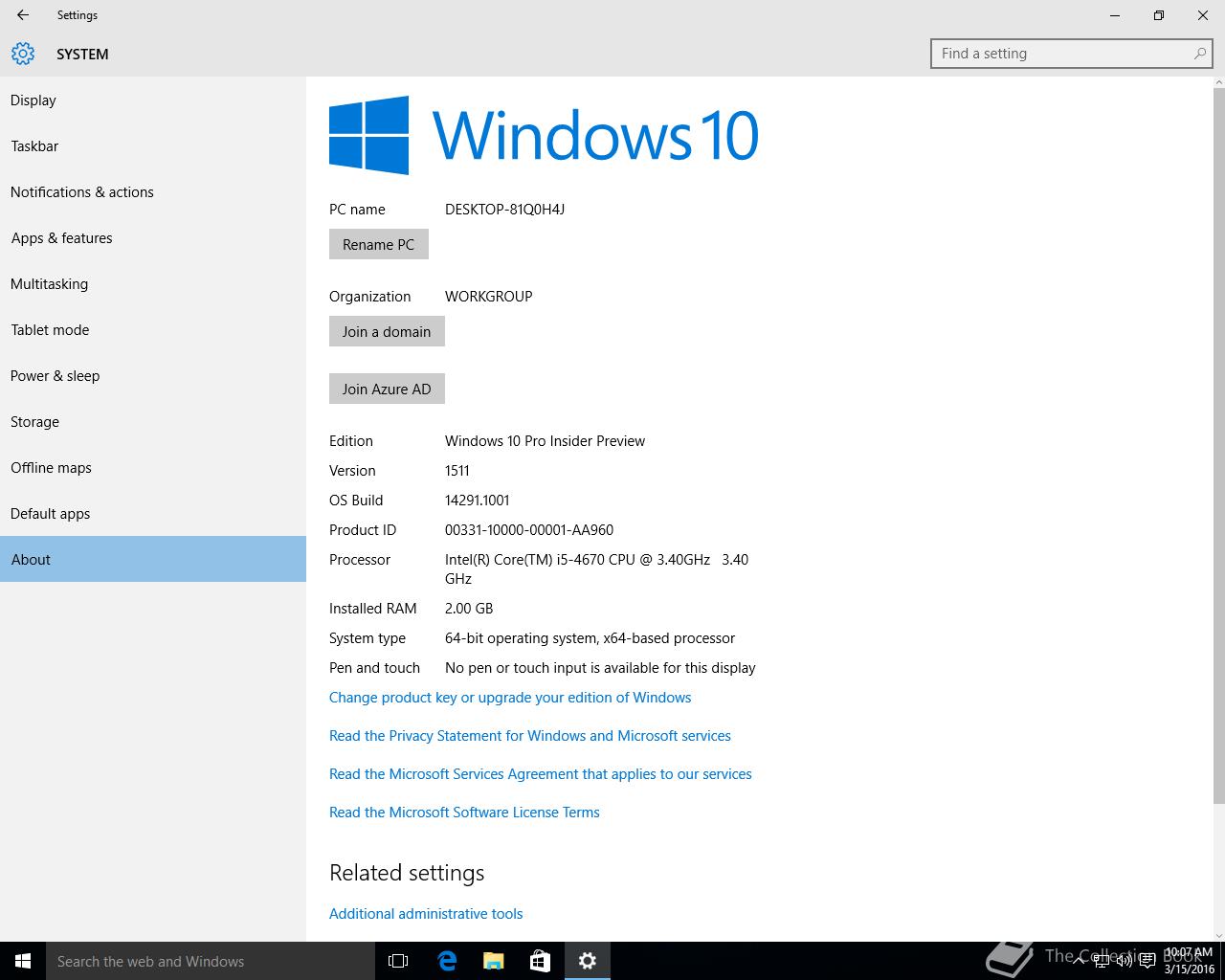This screenshot has width=1225, height=980.
Task: Select Default apps section
Action: point(153,513)
